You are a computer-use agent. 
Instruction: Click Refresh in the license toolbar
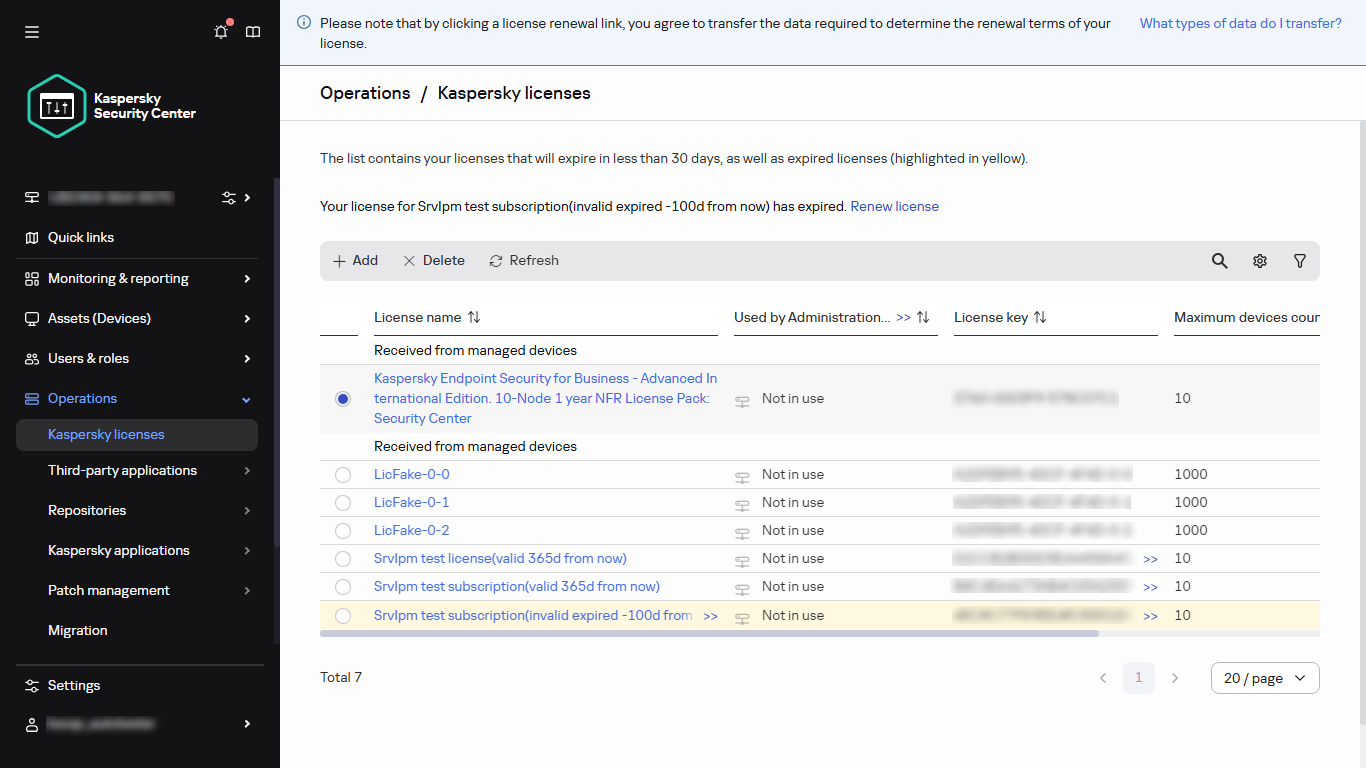[523, 261]
